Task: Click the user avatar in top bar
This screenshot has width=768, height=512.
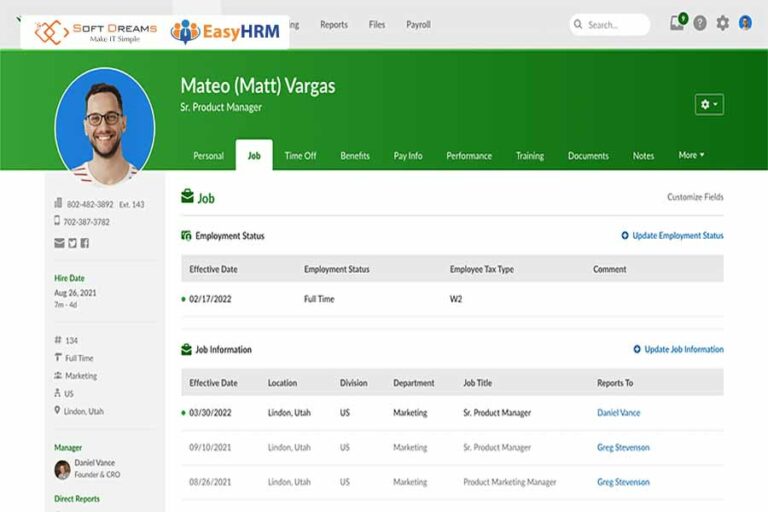Action: (x=745, y=23)
